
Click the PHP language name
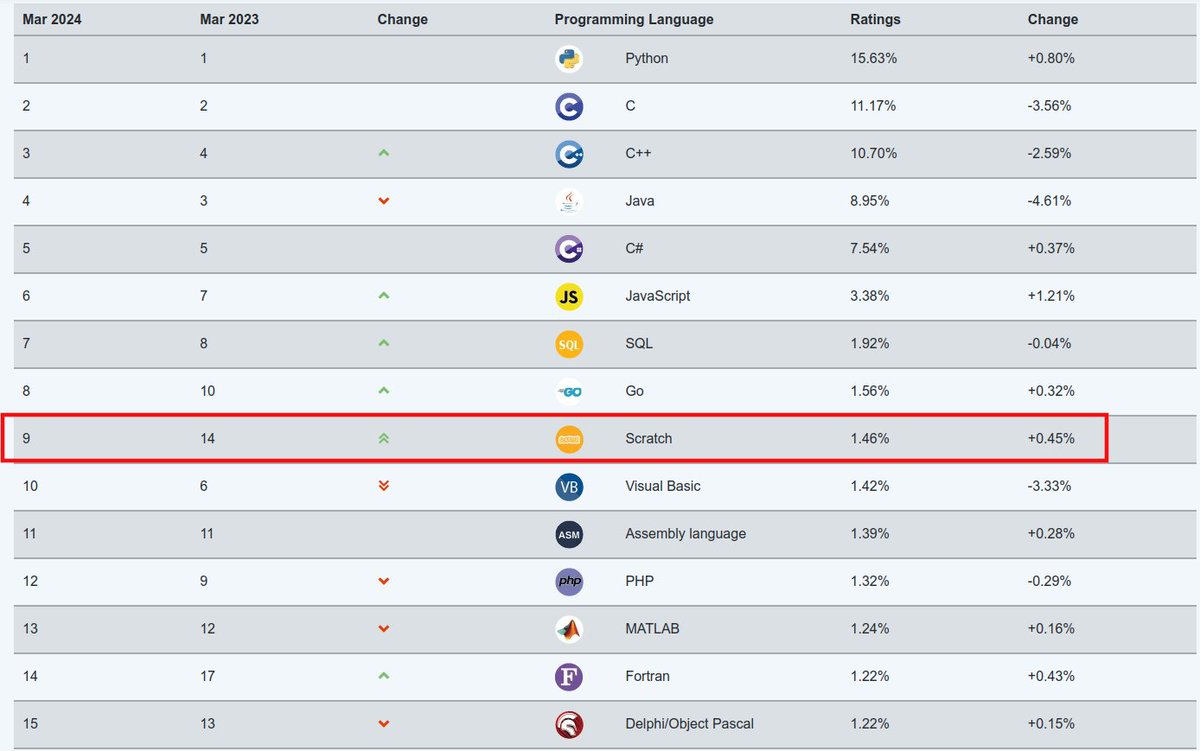pos(639,581)
